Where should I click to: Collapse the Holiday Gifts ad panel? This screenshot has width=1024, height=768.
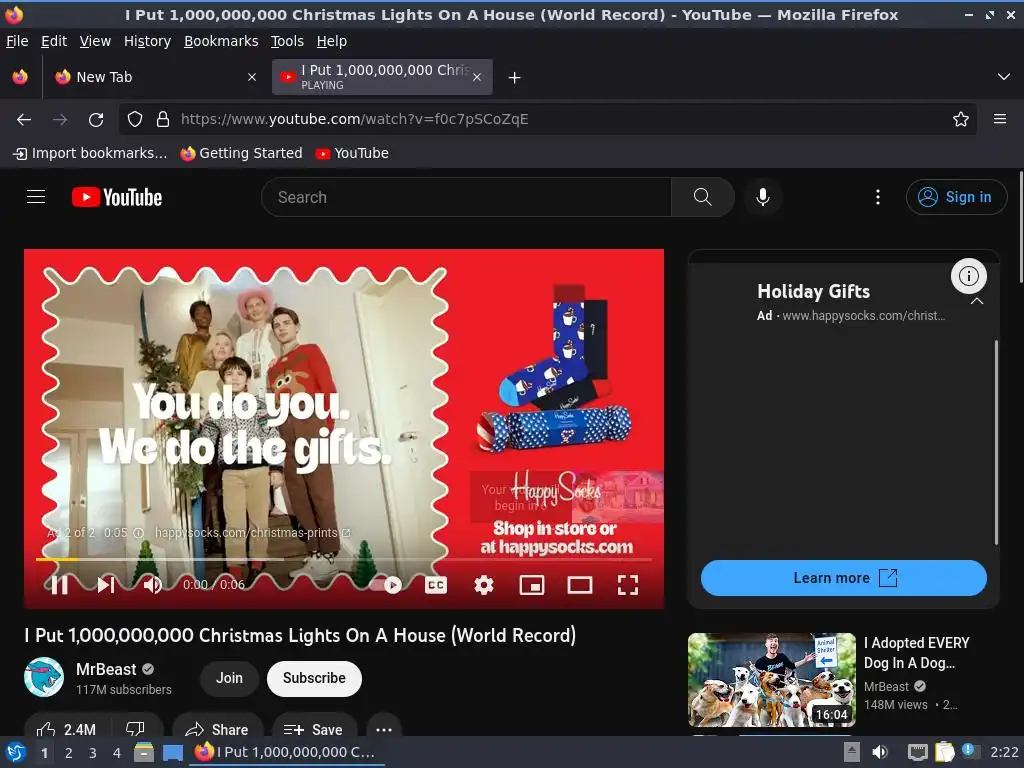point(976,301)
